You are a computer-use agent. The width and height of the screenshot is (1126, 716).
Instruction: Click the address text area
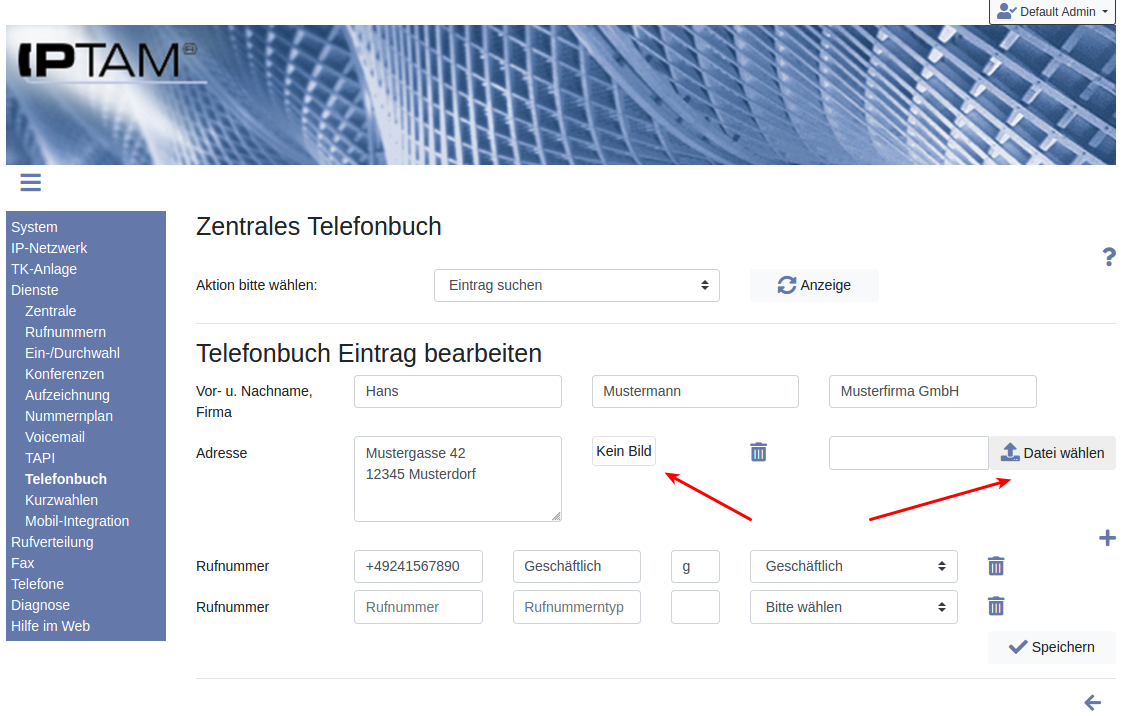point(457,478)
